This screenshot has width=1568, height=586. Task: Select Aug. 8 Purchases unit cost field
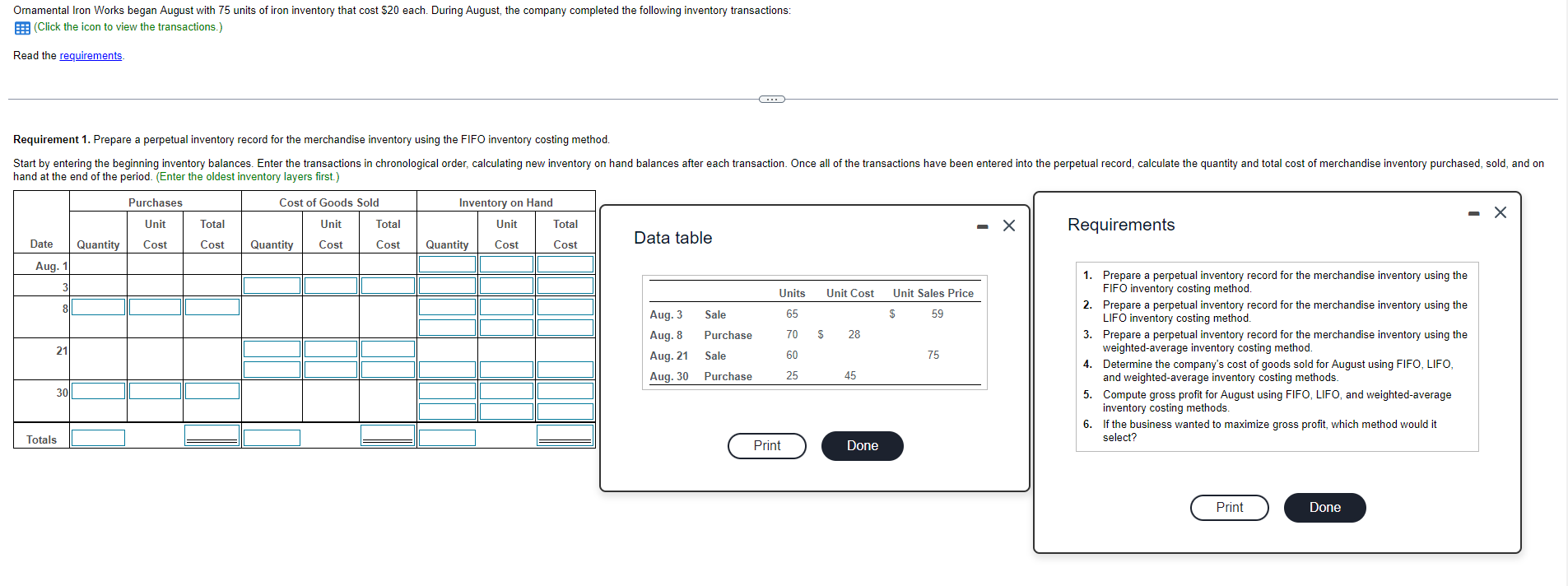pos(155,307)
